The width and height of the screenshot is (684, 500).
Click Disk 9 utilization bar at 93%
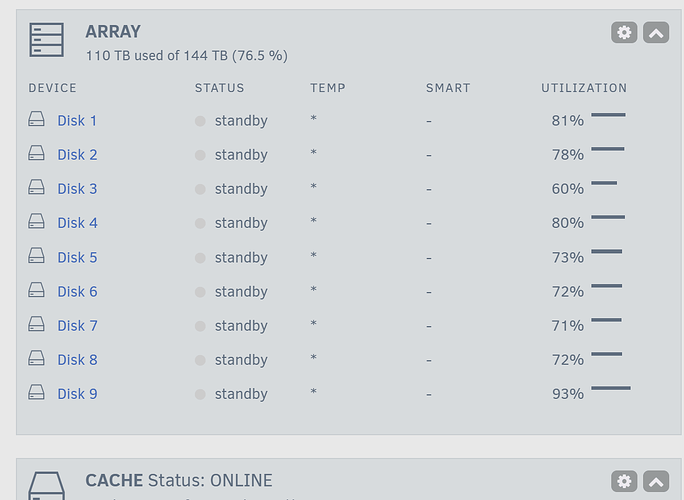(x=611, y=388)
